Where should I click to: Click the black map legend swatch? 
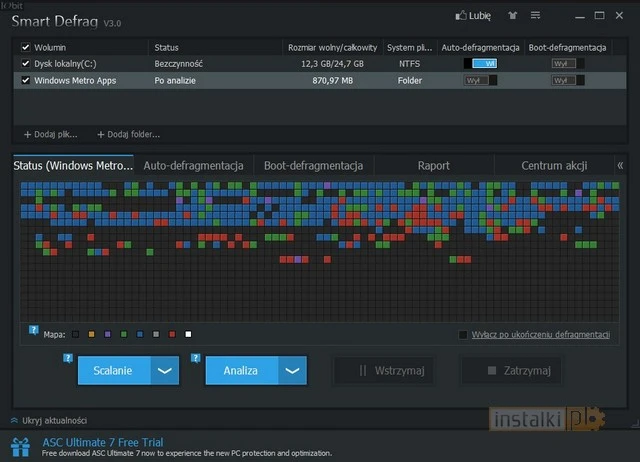pos(76,334)
